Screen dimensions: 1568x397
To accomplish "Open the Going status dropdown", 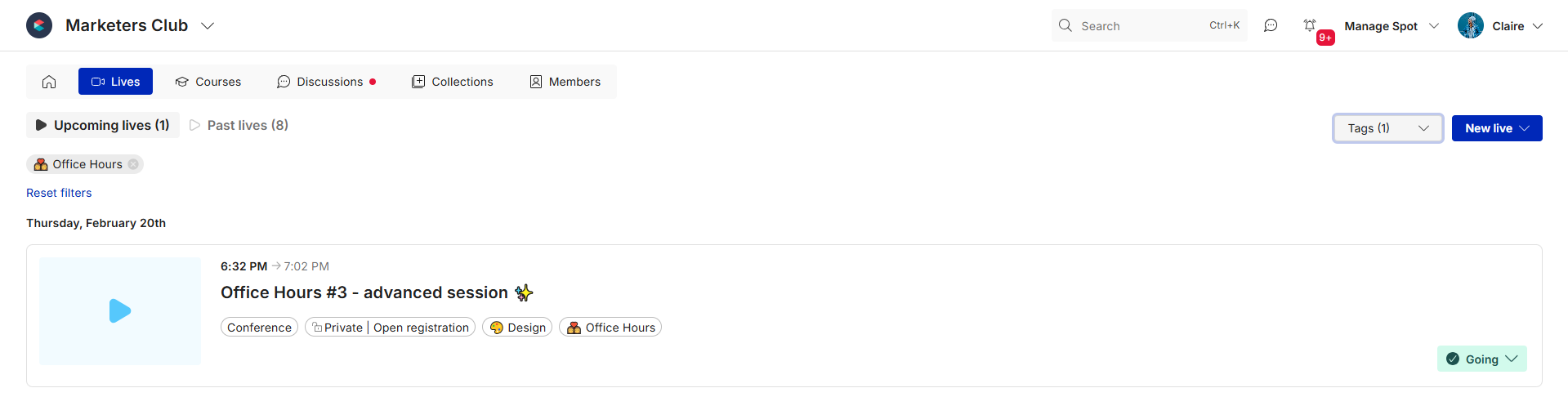I will (x=1481, y=359).
